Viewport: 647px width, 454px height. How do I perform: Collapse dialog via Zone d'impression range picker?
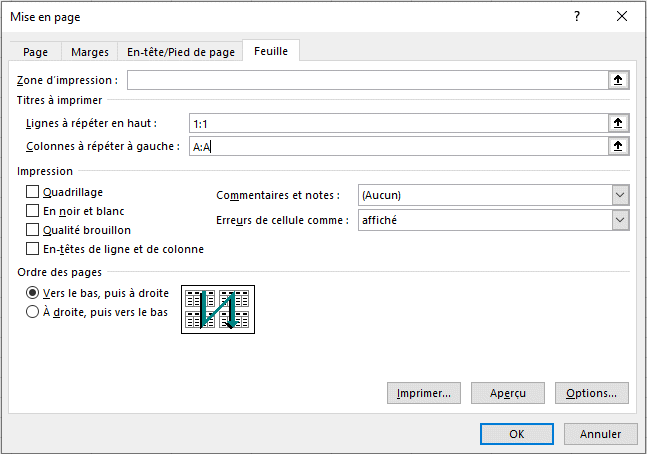[x=618, y=80]
